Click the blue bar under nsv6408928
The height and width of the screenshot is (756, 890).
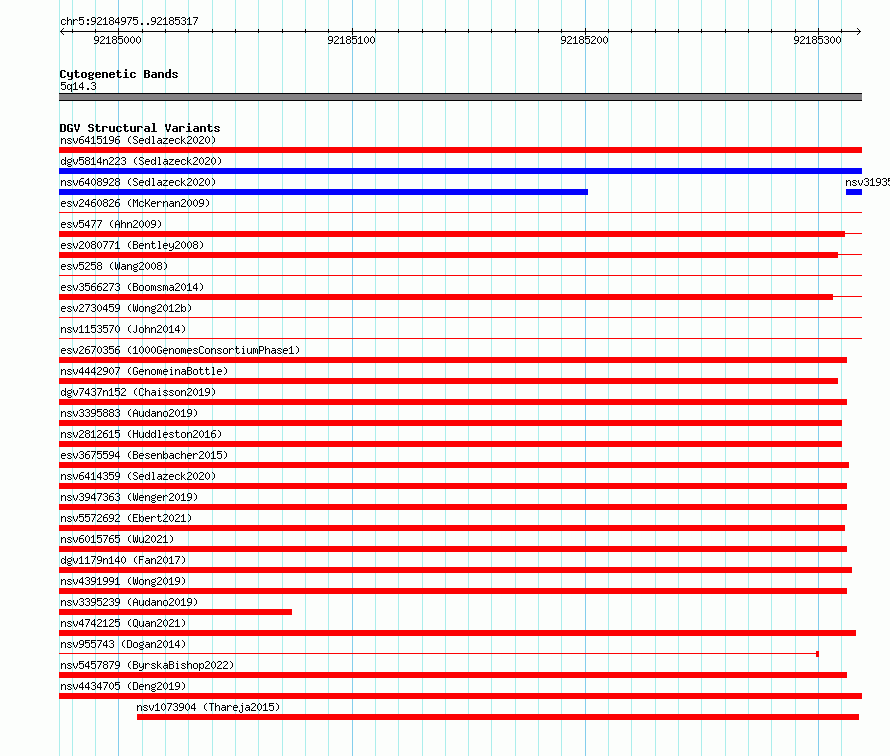[x=324, y=192]
